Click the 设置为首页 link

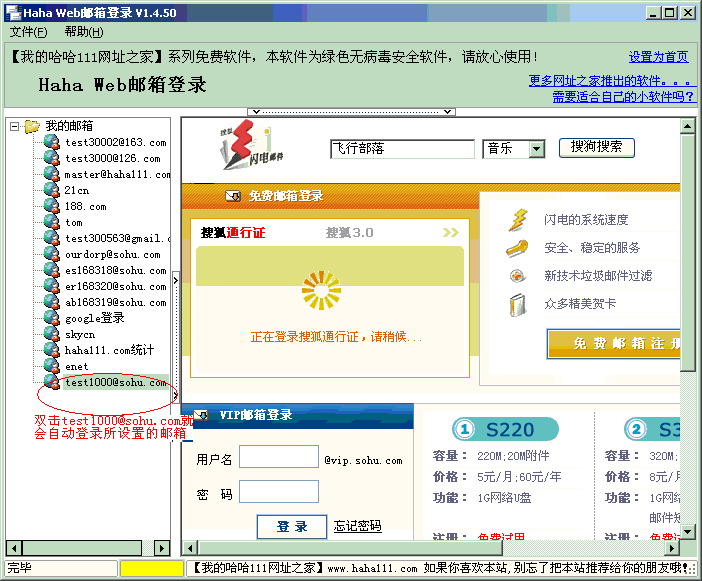click(658, 57)
